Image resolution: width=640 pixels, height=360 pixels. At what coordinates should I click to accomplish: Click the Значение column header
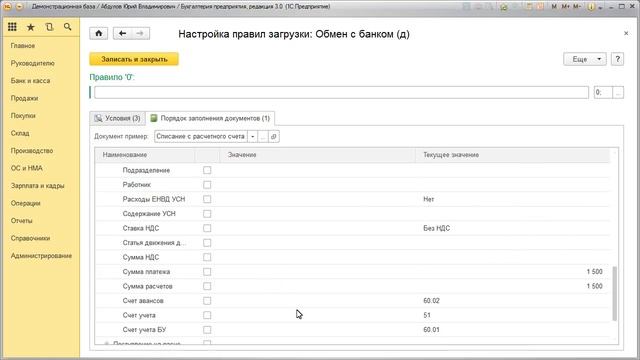click(x=318, y=155)
